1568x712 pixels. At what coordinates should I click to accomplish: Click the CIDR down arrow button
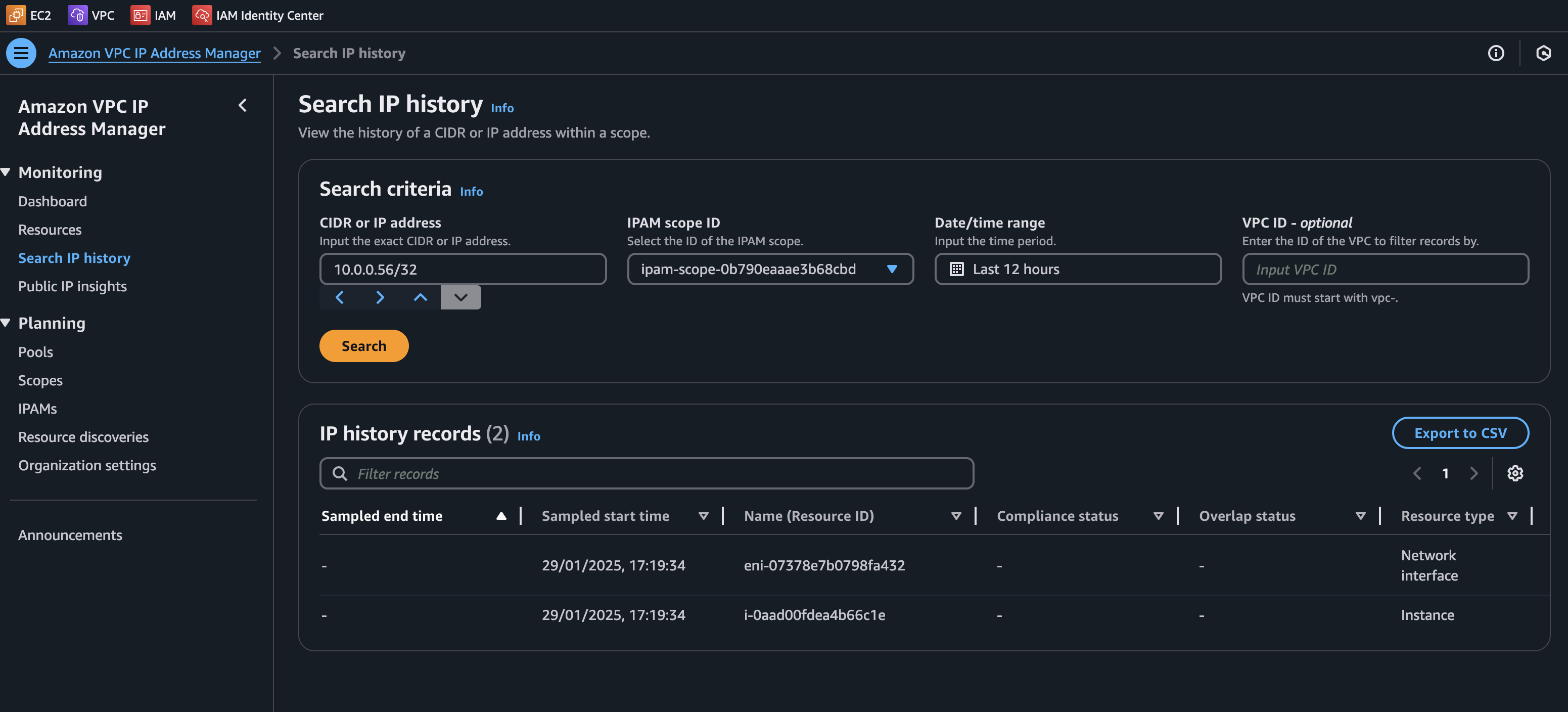click(461, 297)
